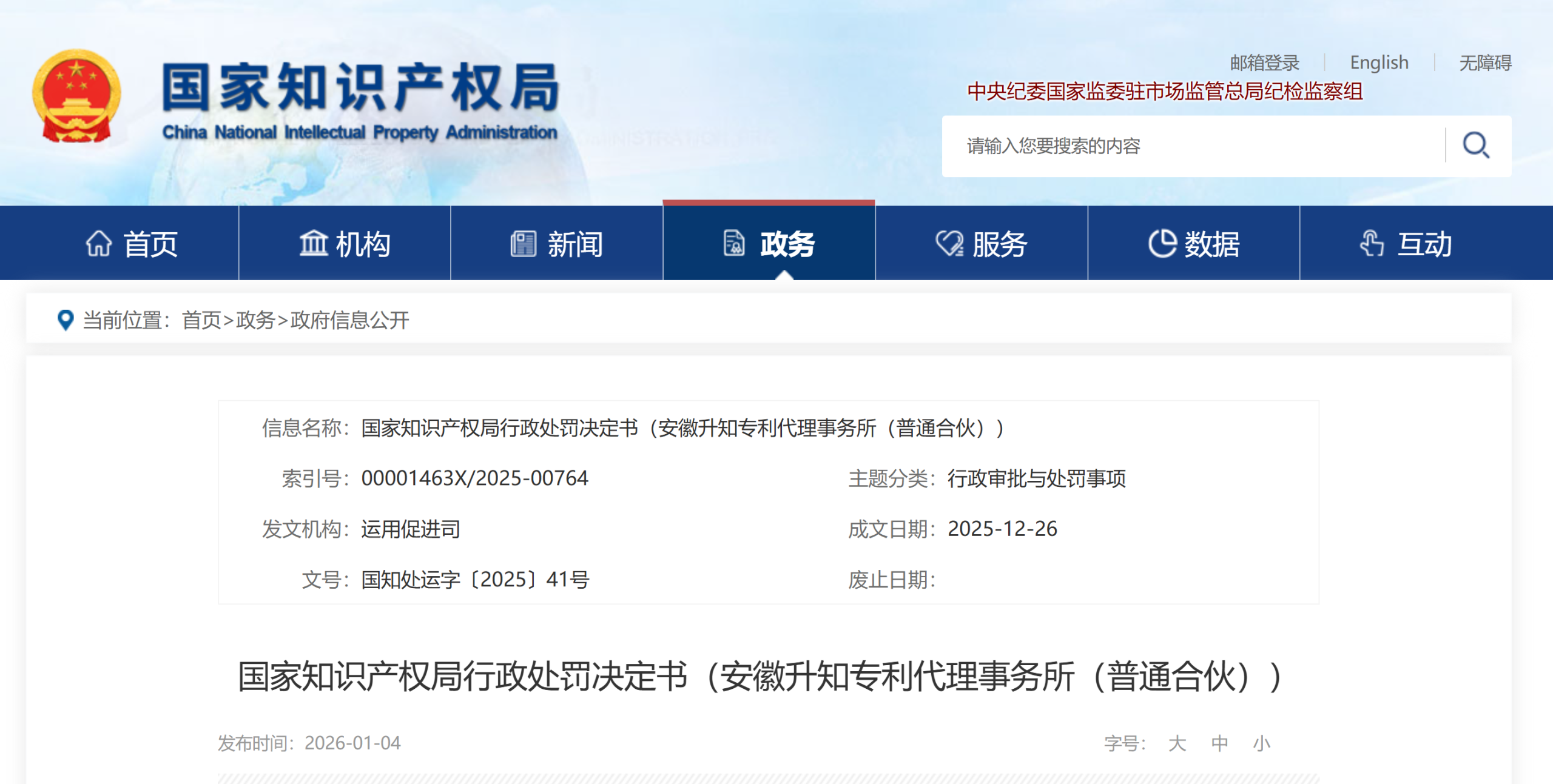Open the 机构 navigation tab
The image size is (1553, 784).
click(x=345, y=243)
